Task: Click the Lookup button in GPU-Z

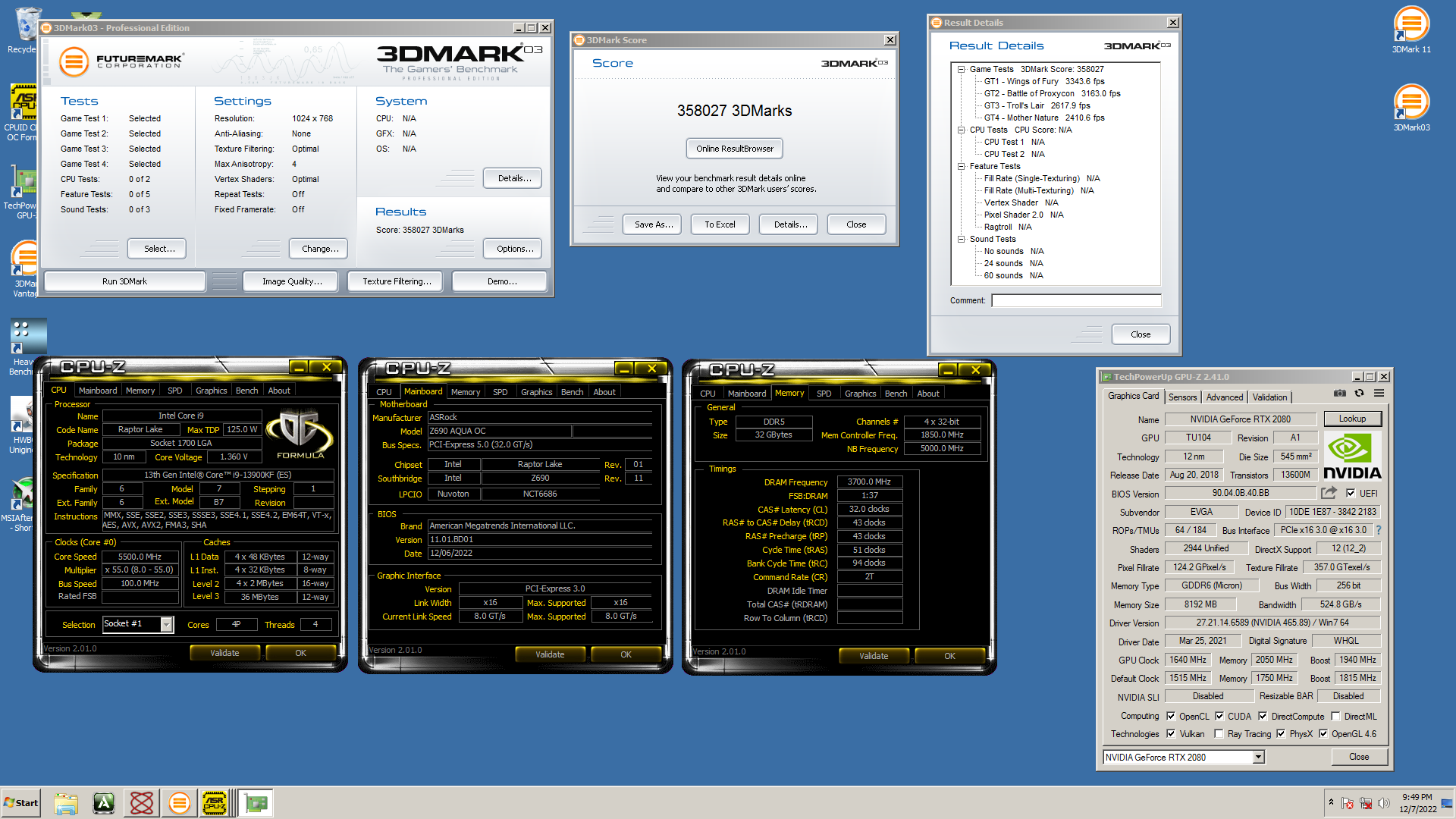Action: click(1352, 419)
